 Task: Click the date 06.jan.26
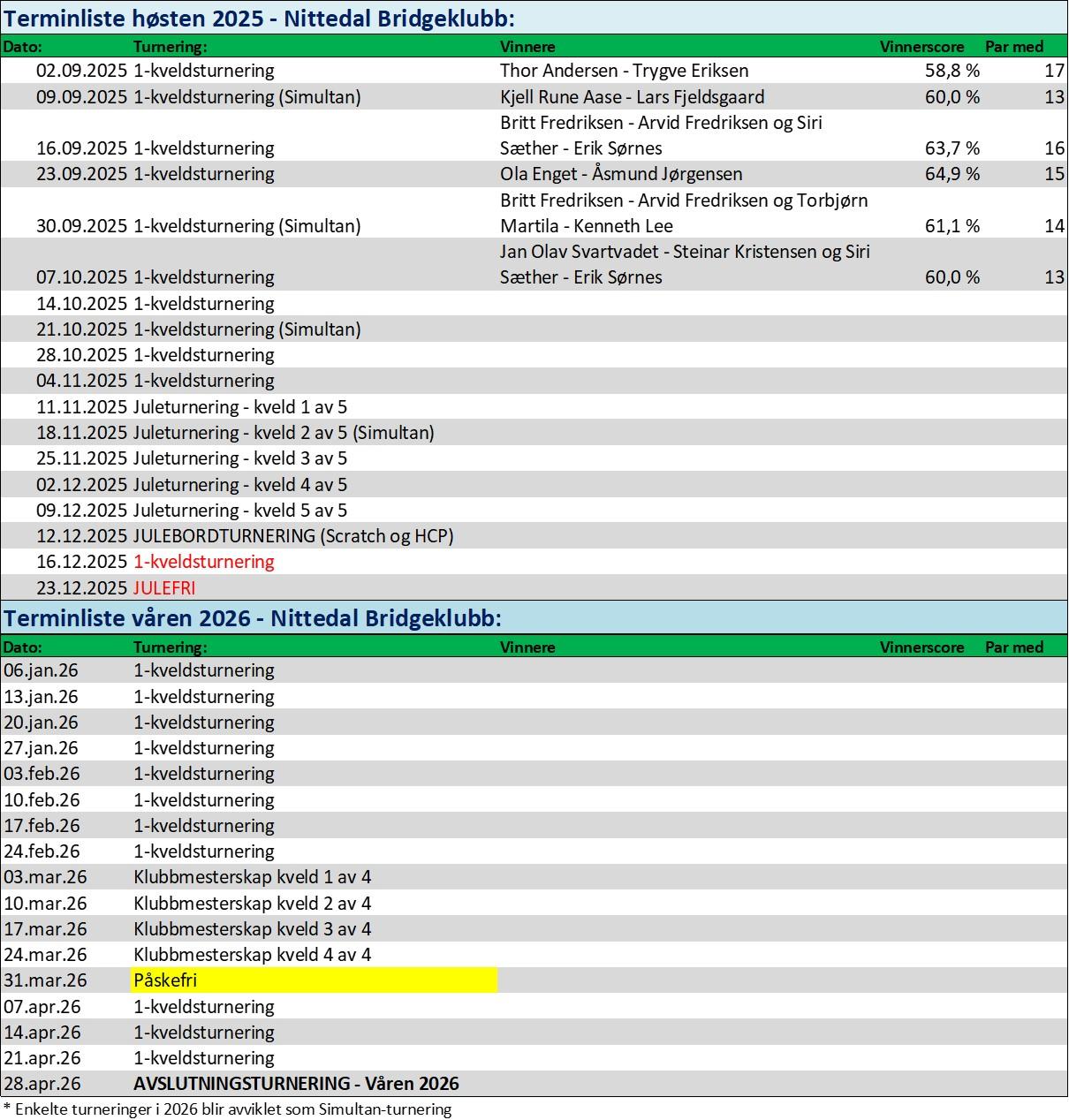41,670
